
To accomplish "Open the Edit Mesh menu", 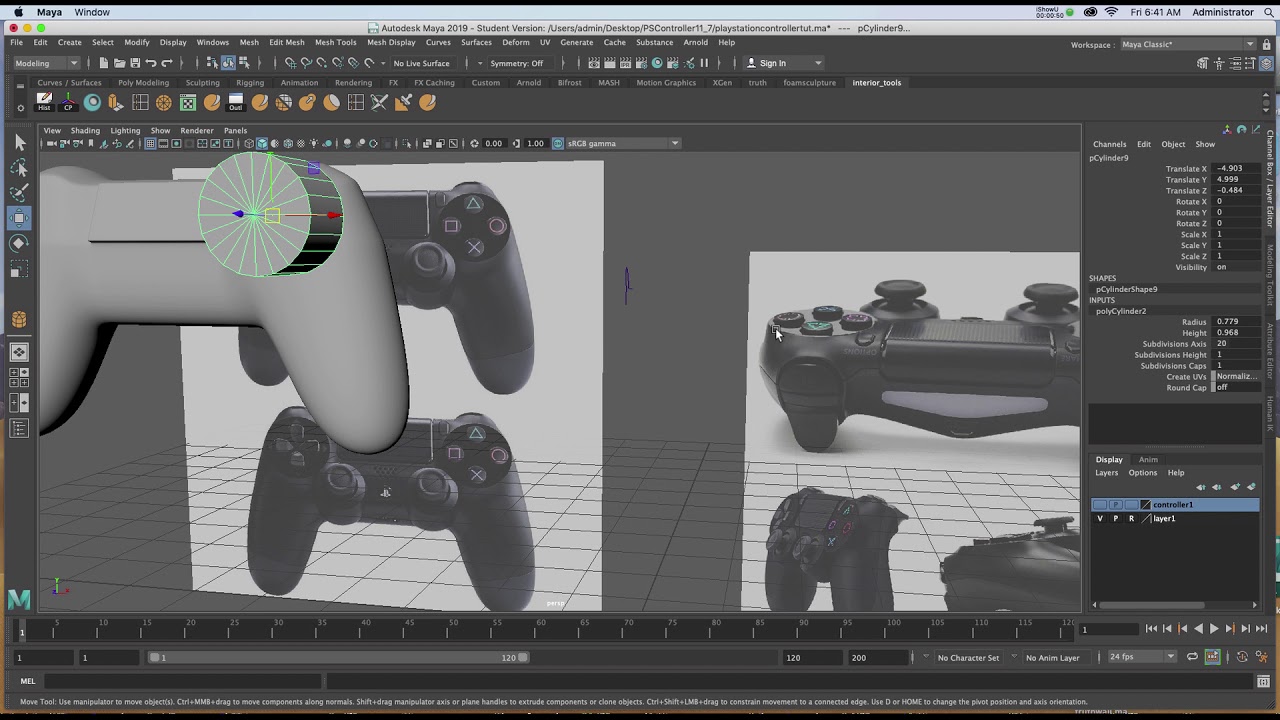I will tap(286, 42).
